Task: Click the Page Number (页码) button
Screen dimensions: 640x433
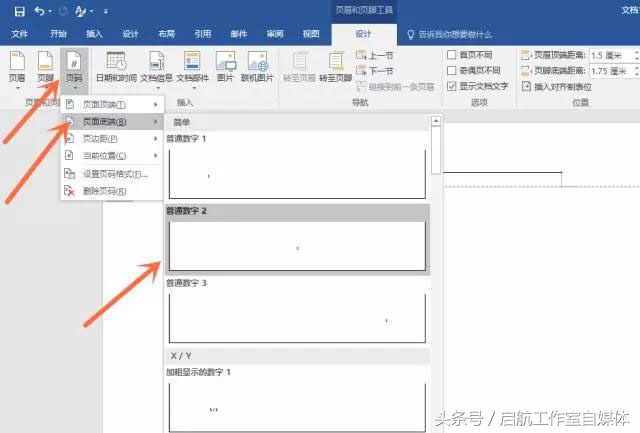Action: tap(74, 70)
